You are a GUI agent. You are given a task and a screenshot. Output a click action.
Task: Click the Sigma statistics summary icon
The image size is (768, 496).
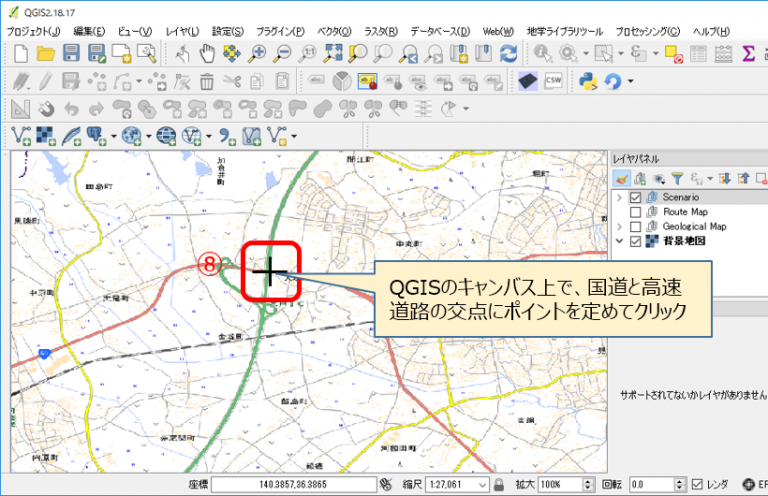748,53
